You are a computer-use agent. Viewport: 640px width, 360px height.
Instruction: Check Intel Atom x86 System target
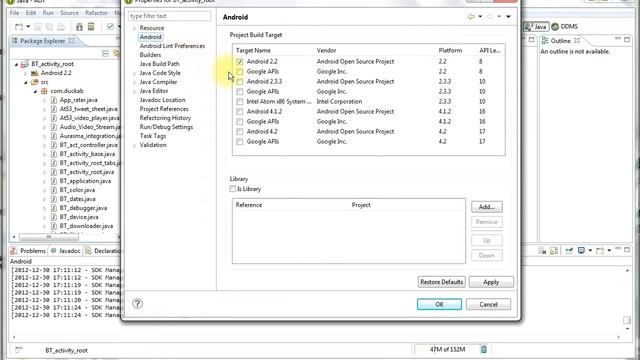(x=240, y=102)
